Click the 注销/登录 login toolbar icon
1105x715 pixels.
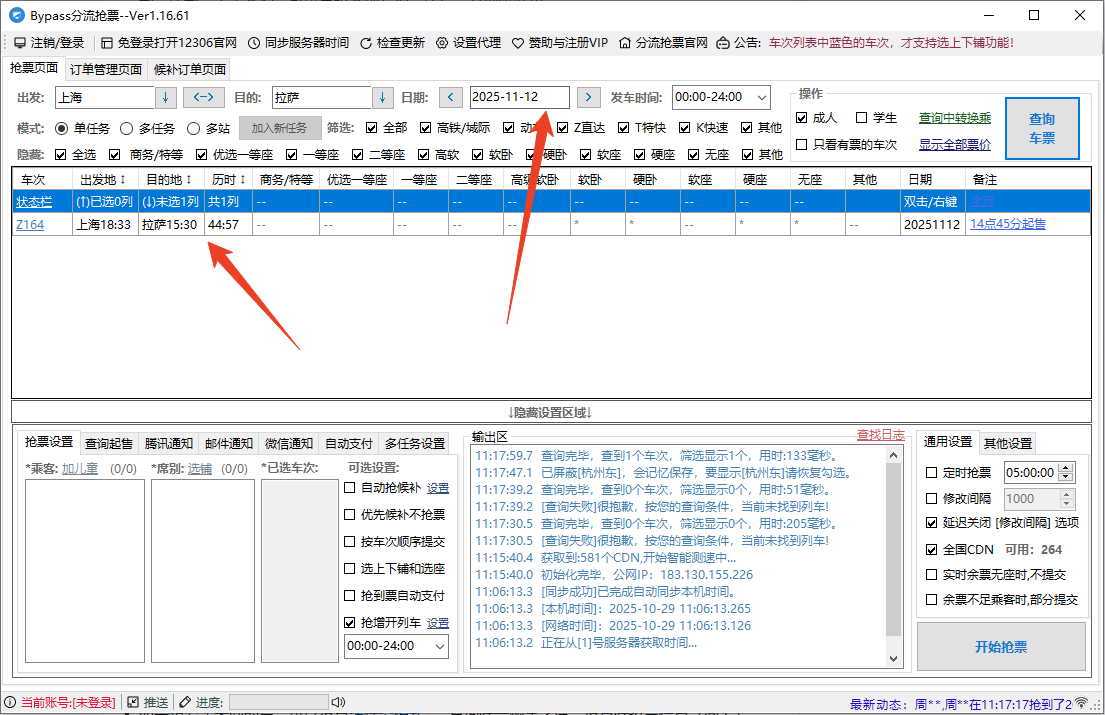pyautogui.click(x=20, y=43)
